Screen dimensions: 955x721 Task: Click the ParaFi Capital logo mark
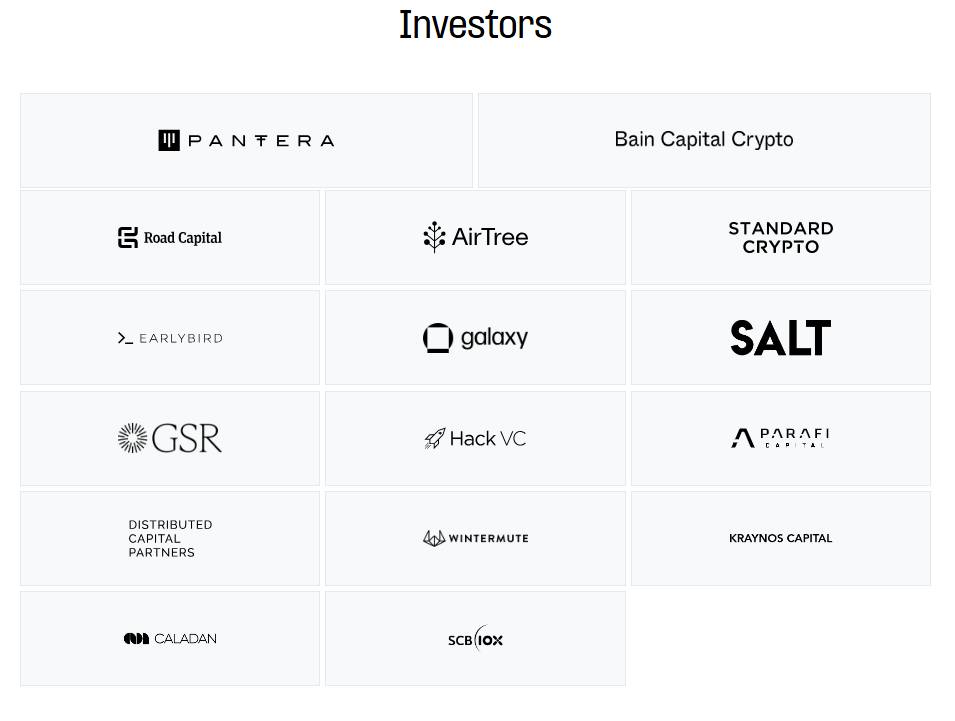click(742, 438)
